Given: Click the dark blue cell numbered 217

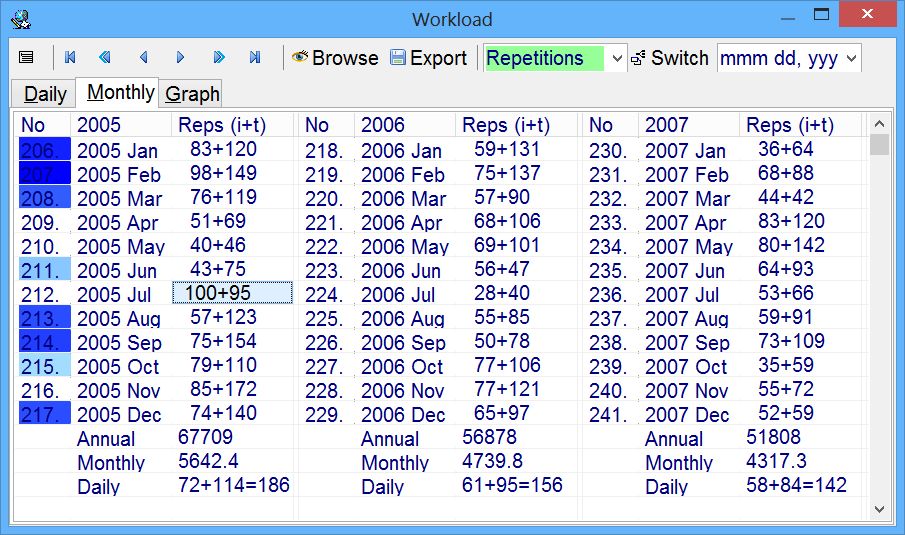Looking at the screenshot, I should (x=44, y=413).
